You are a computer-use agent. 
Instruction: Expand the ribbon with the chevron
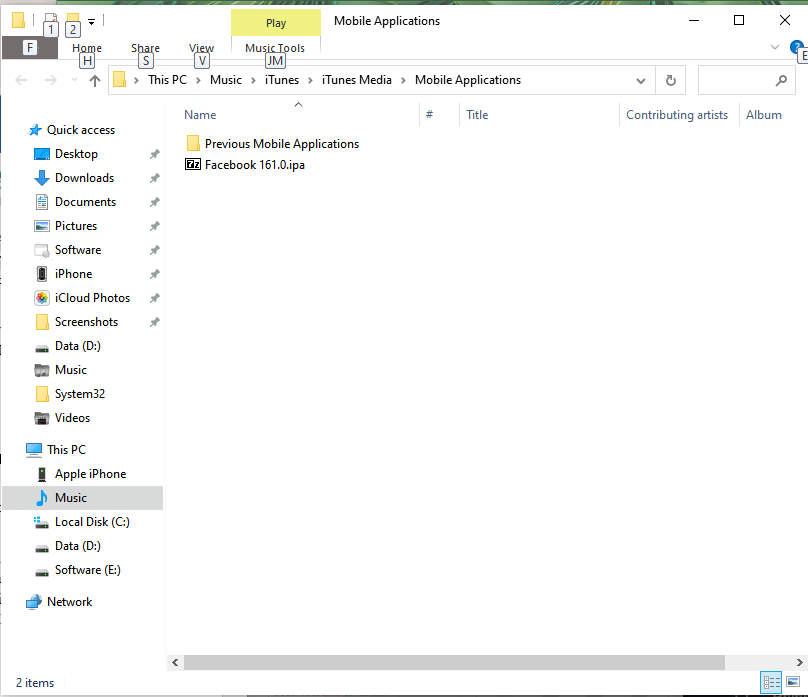pos(775,47)
